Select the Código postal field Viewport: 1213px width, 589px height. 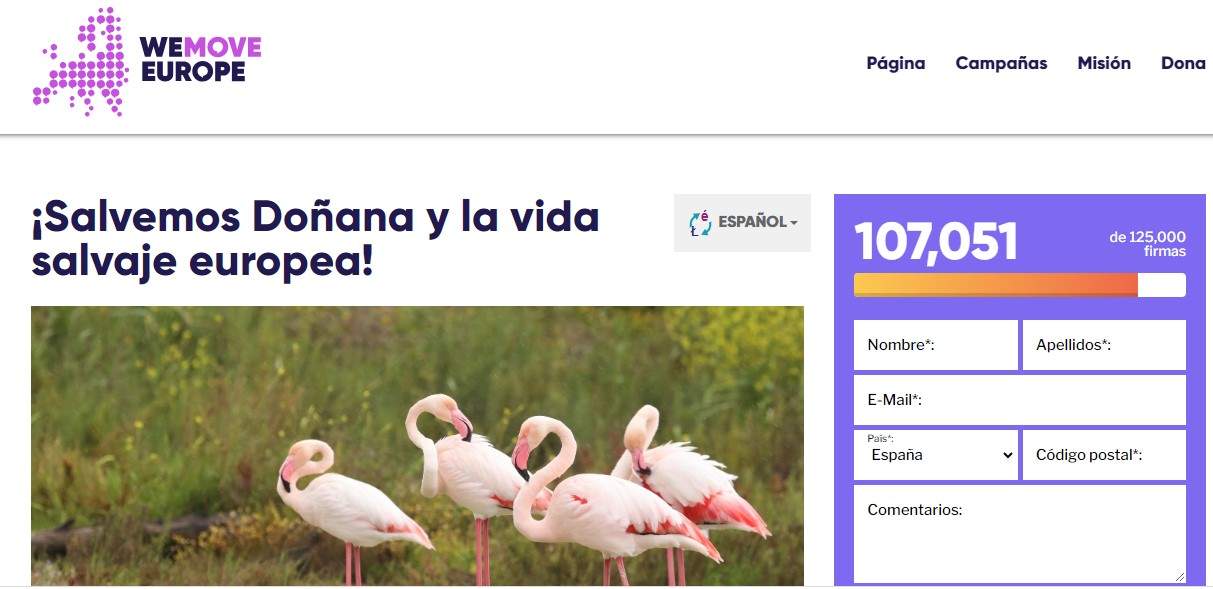pyautogui.click(x=1104, y=455)
